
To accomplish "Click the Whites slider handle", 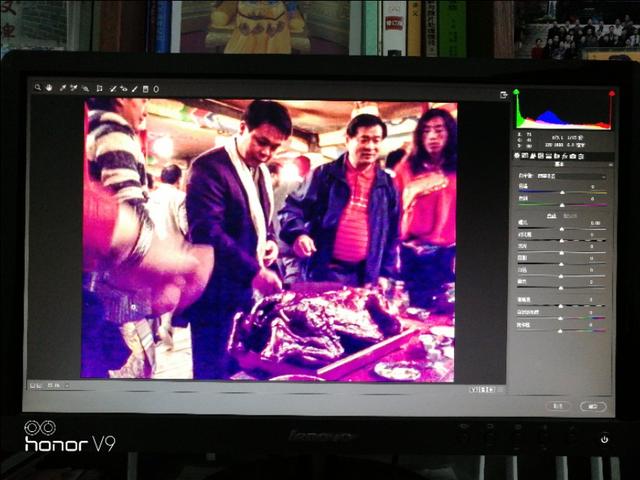I will 561,277.
